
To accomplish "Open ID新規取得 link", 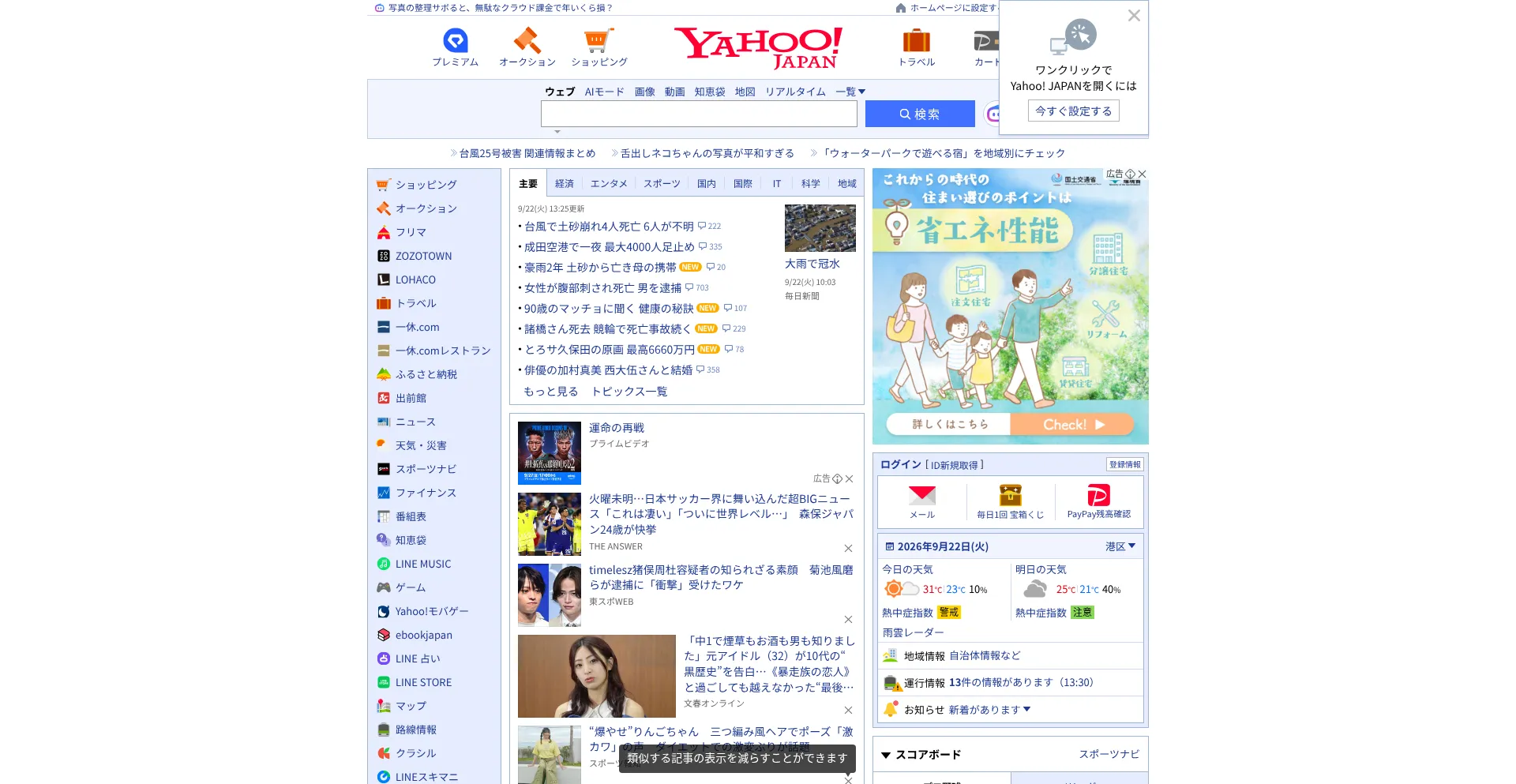I will (955, 465).
